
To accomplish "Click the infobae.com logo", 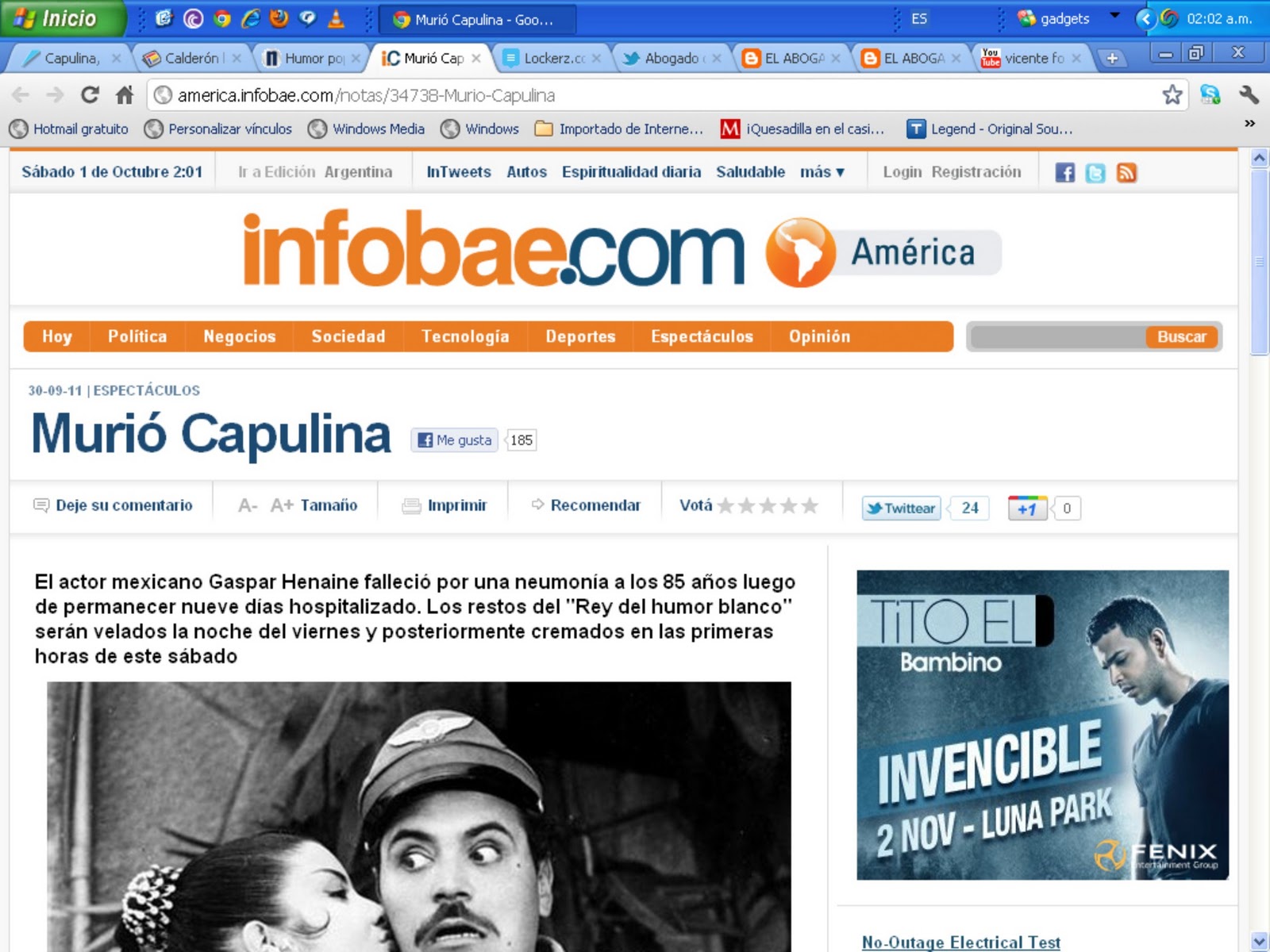I will click(494, 248).
